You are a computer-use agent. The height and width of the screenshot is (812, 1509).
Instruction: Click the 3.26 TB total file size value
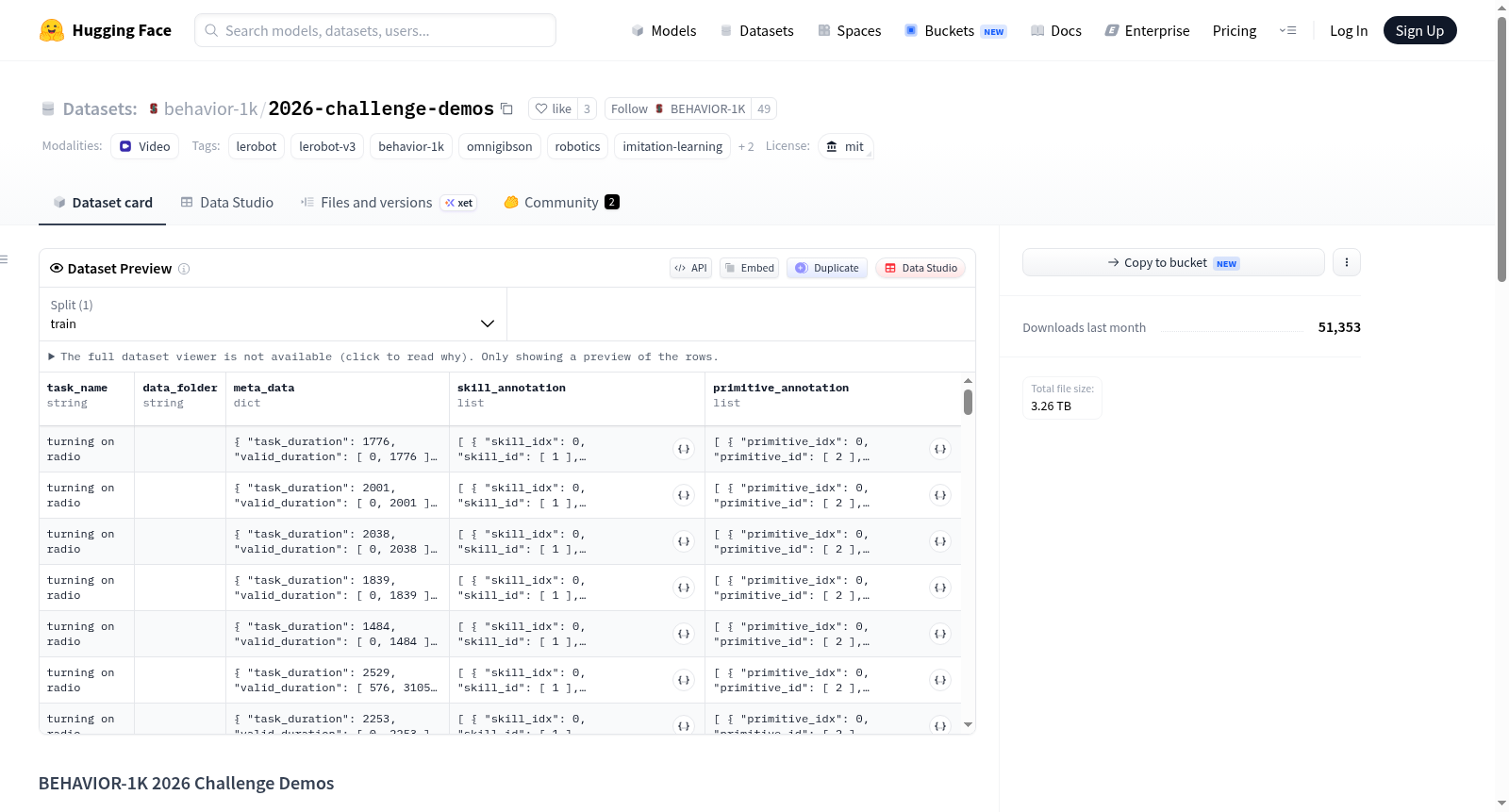coord(1051,406)
